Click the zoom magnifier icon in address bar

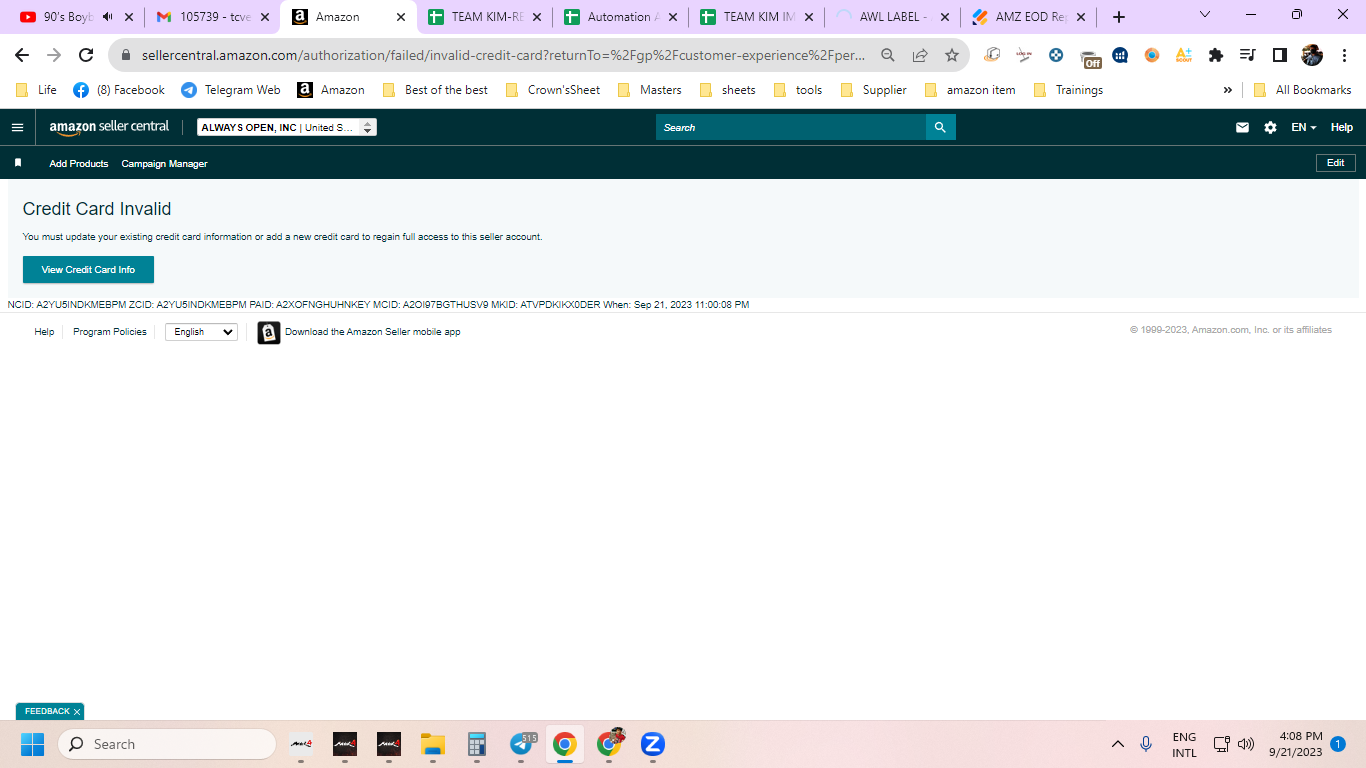click(888, 55)
